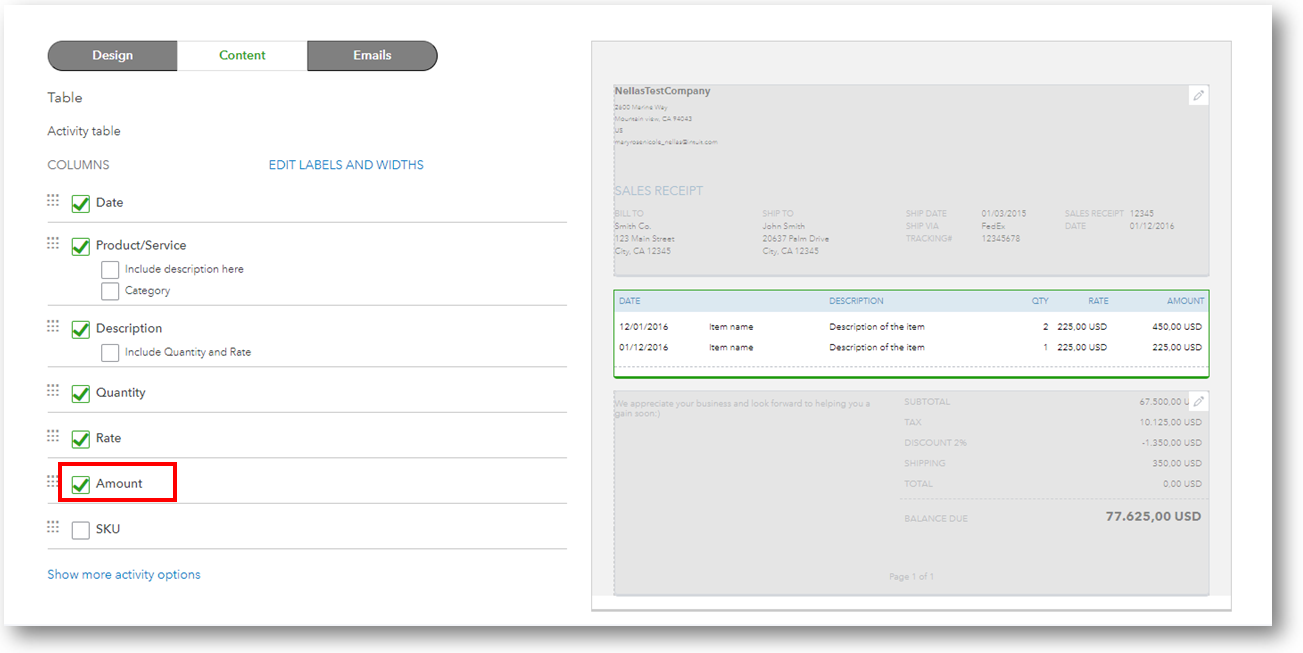The width and height of the screenshot is (1303, 653).
Task: Click the pencil edit icon on header section
Action: coord(1198,96)
